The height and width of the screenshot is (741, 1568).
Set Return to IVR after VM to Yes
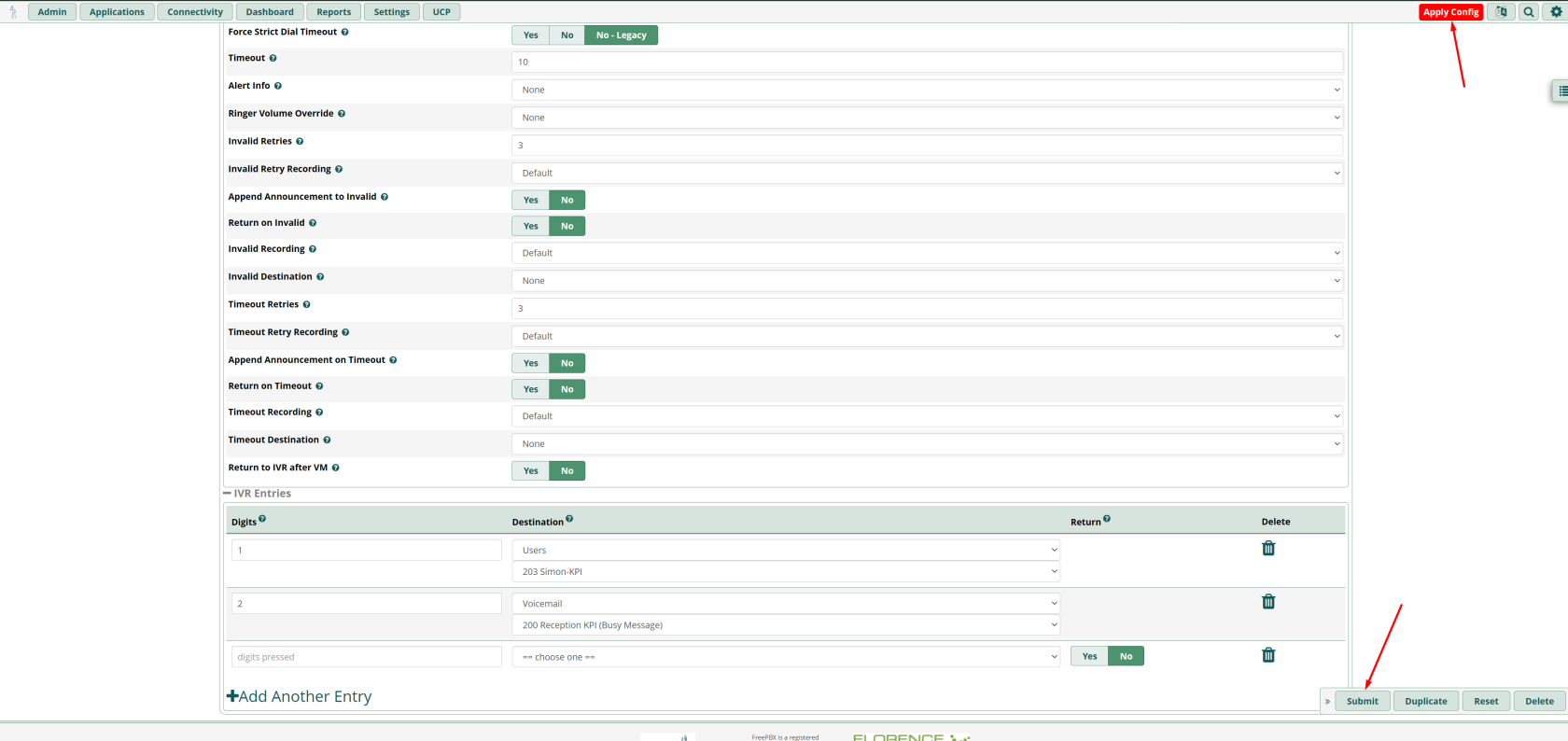pyautogui.click(x=531, y=471)
